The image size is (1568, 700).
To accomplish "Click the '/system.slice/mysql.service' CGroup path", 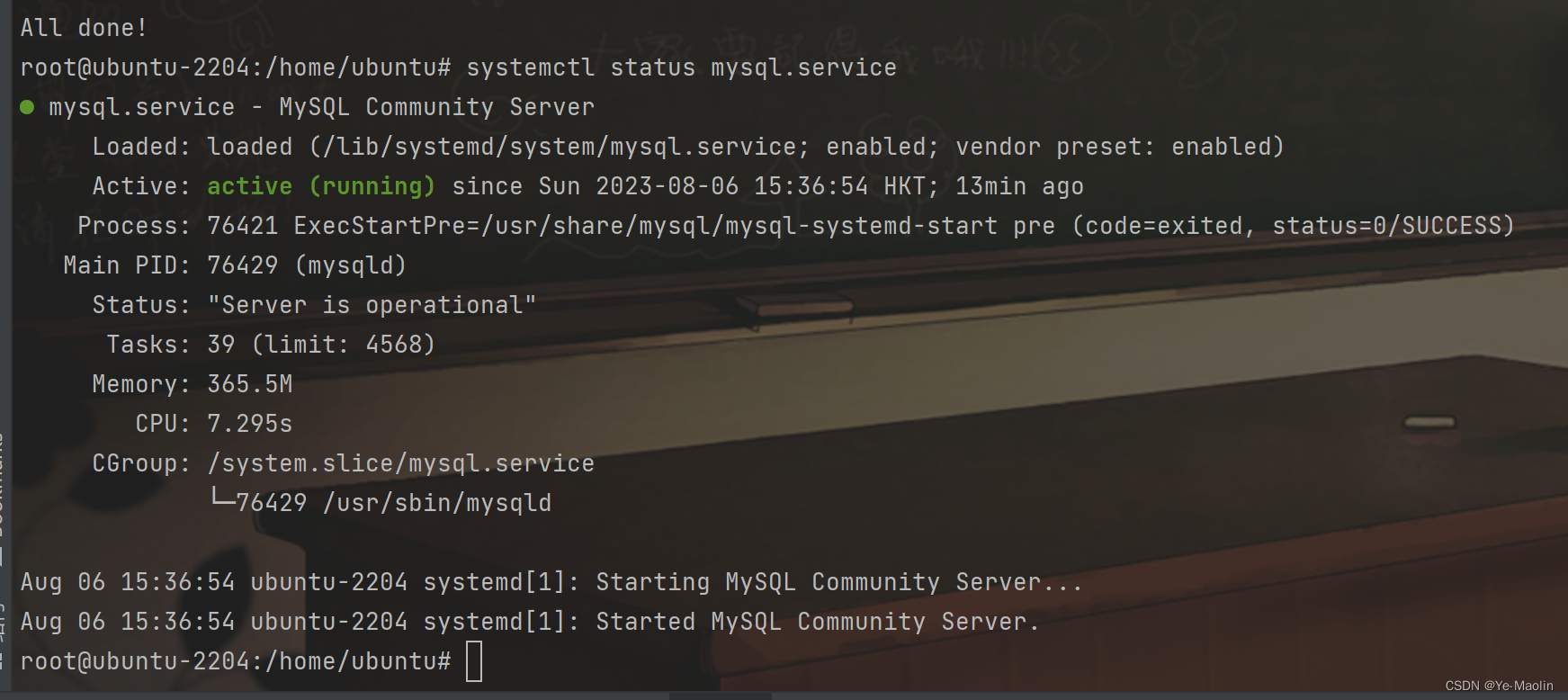I will coord(400,463).
